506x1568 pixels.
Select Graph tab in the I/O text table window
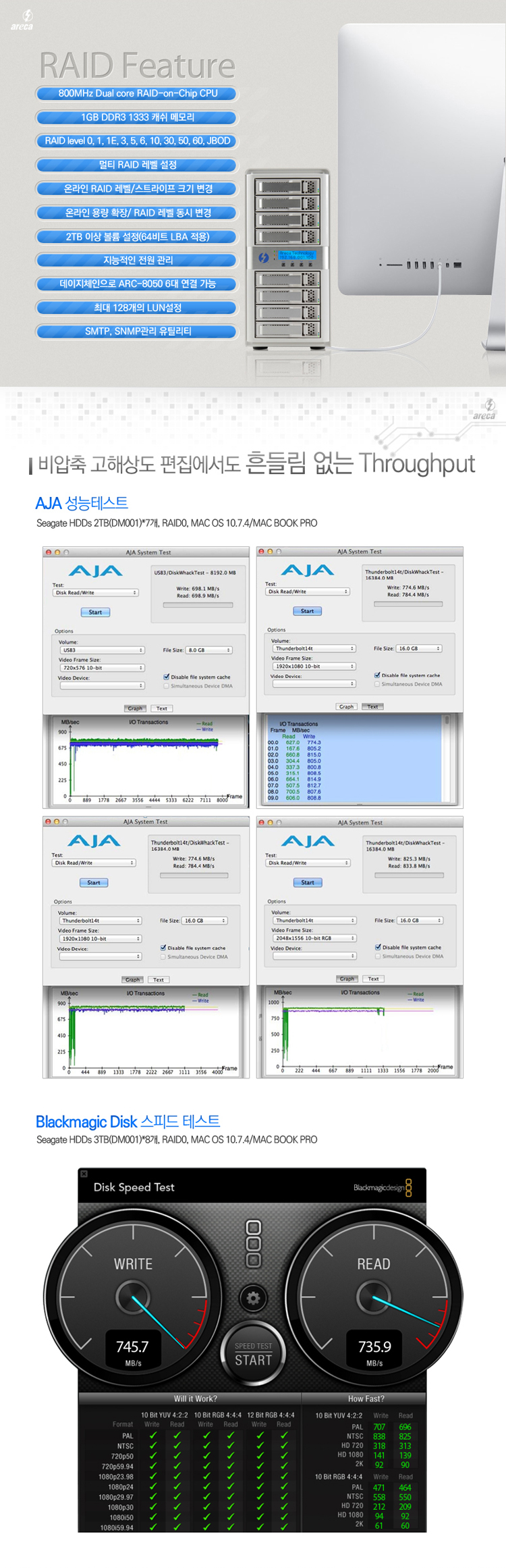pos(347,706)
